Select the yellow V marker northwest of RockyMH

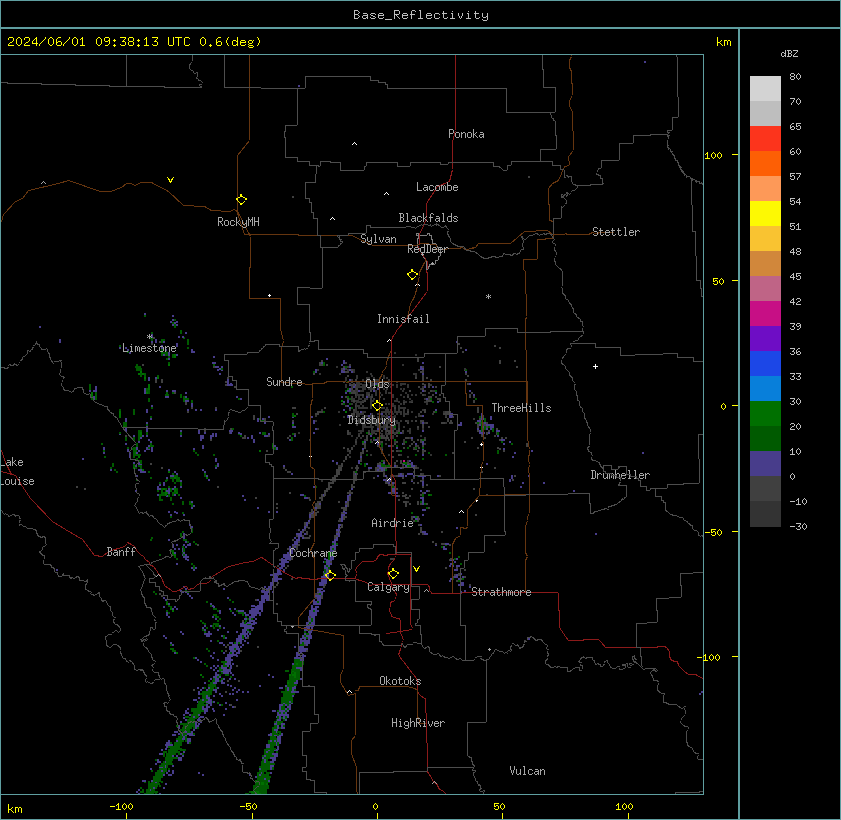click(170, 180)
